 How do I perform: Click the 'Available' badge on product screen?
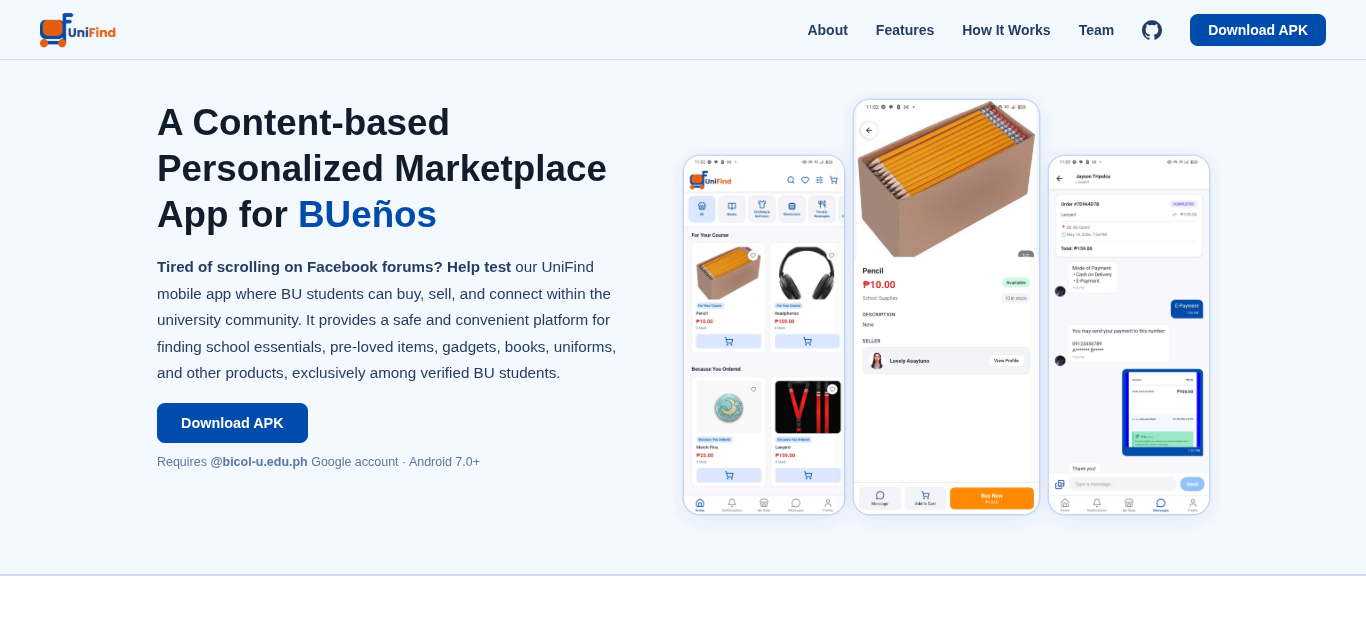1016,282
